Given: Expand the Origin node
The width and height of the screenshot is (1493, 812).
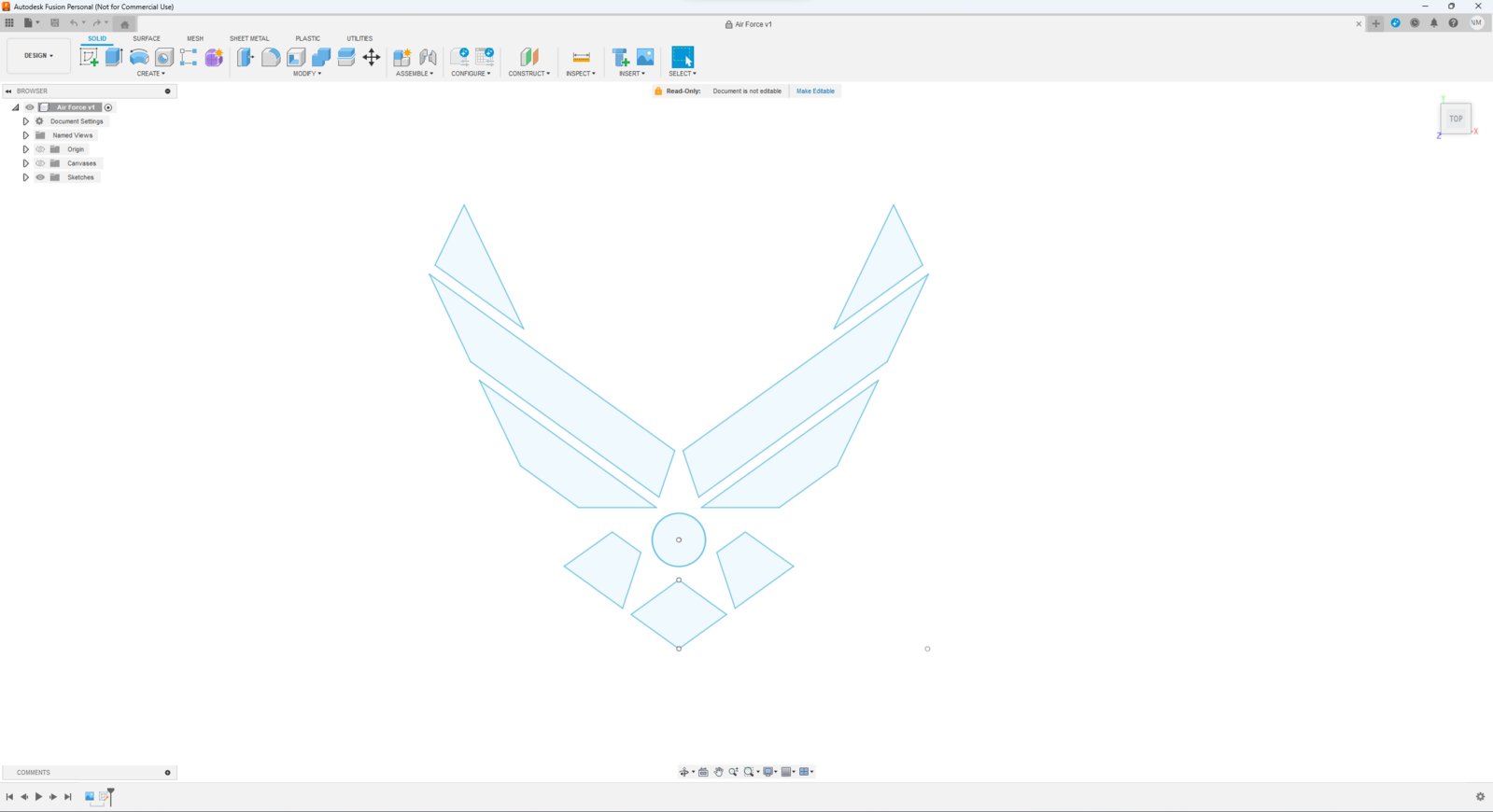Looking at the screenshot, I should tap(25, 149).
